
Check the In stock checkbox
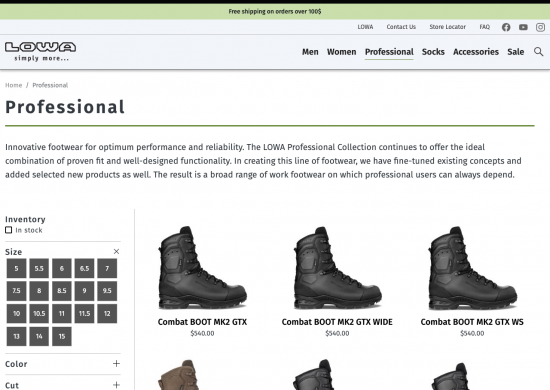point(9,230)
